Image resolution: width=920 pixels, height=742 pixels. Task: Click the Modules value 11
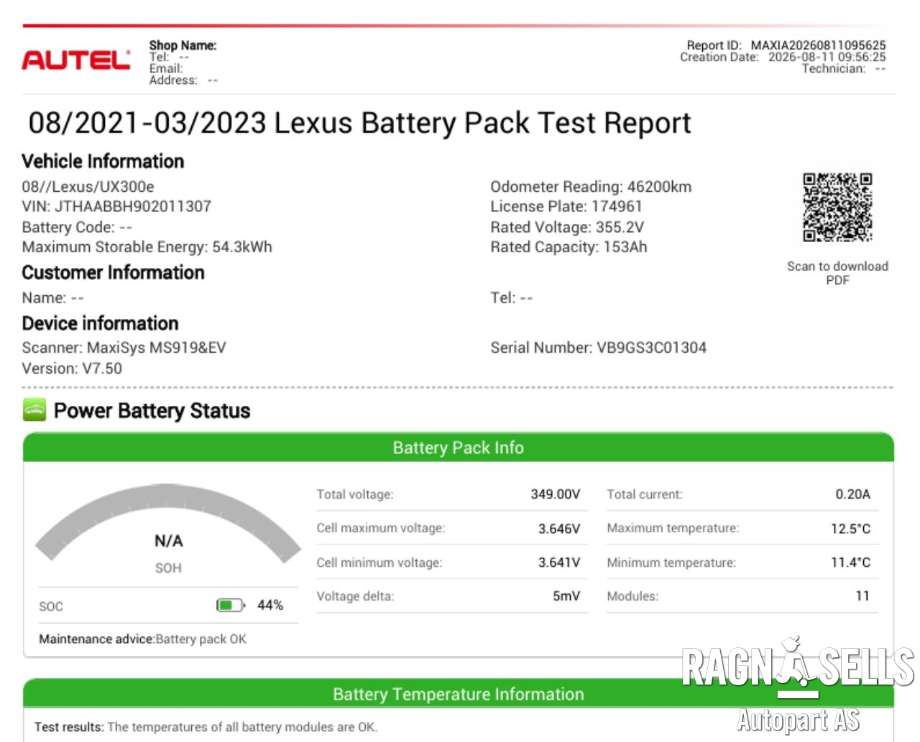(862, 596)
